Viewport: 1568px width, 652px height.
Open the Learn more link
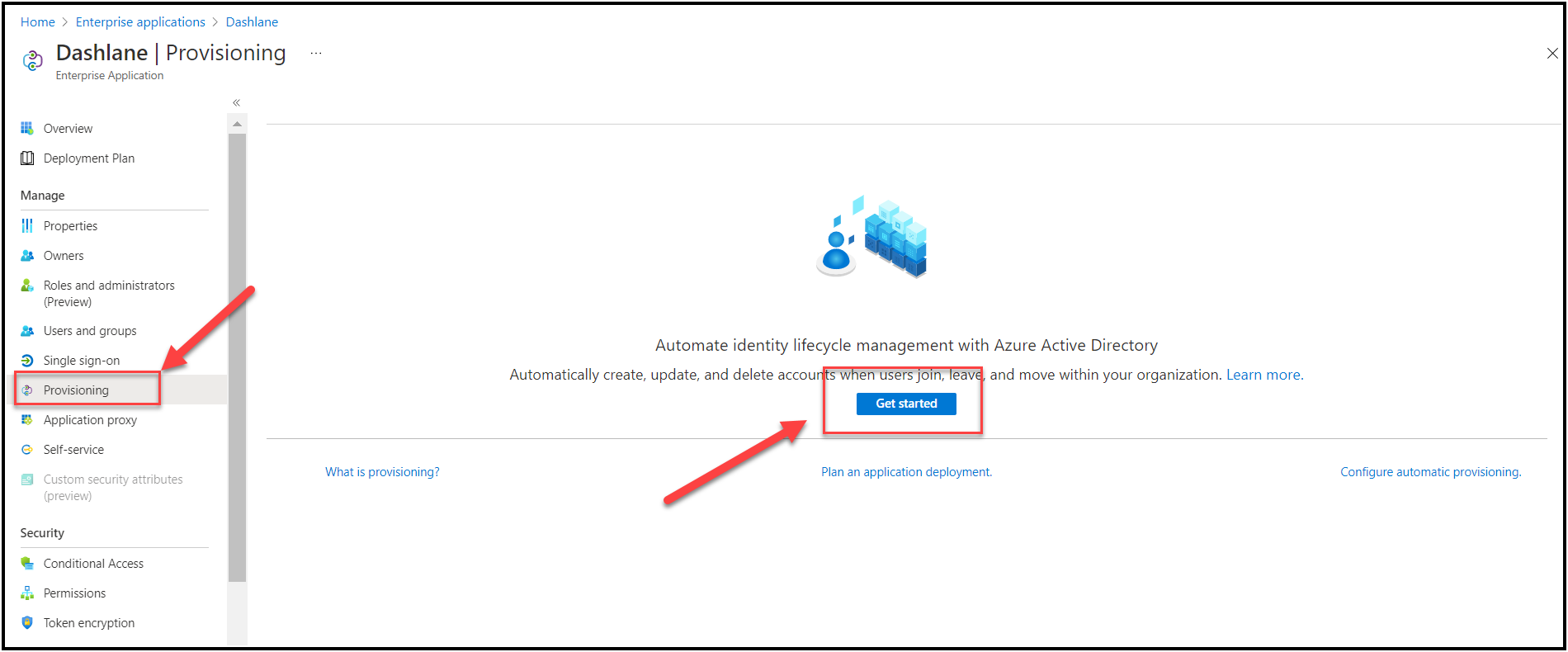click(x=1264, y=375)
